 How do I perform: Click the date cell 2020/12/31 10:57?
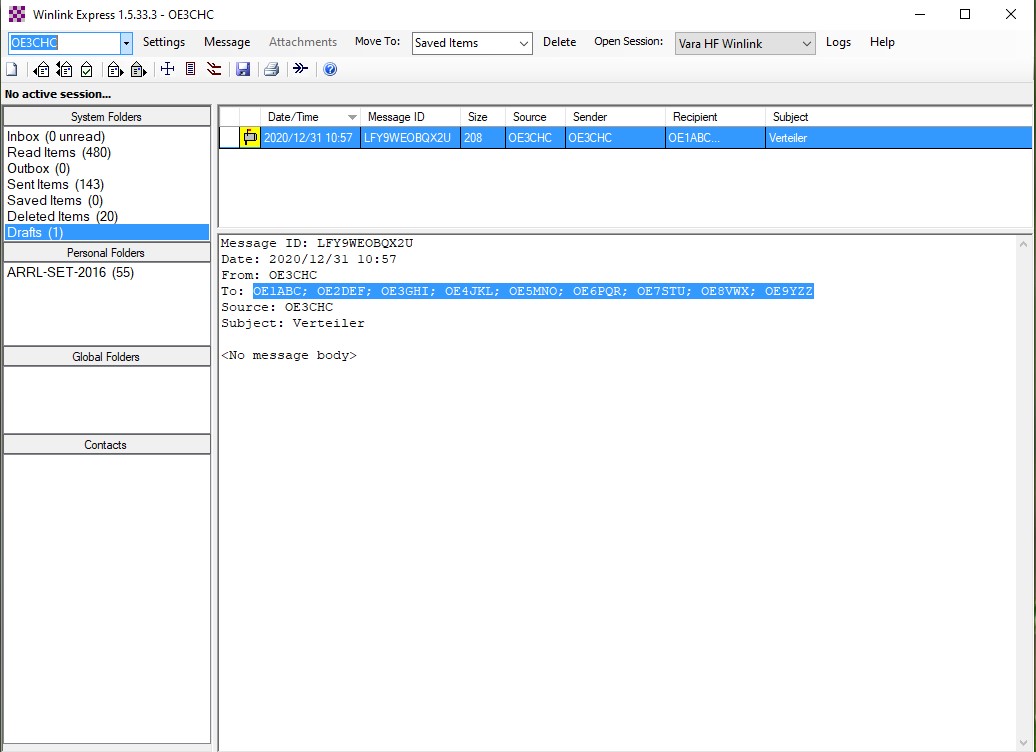(x=309, y=138)
